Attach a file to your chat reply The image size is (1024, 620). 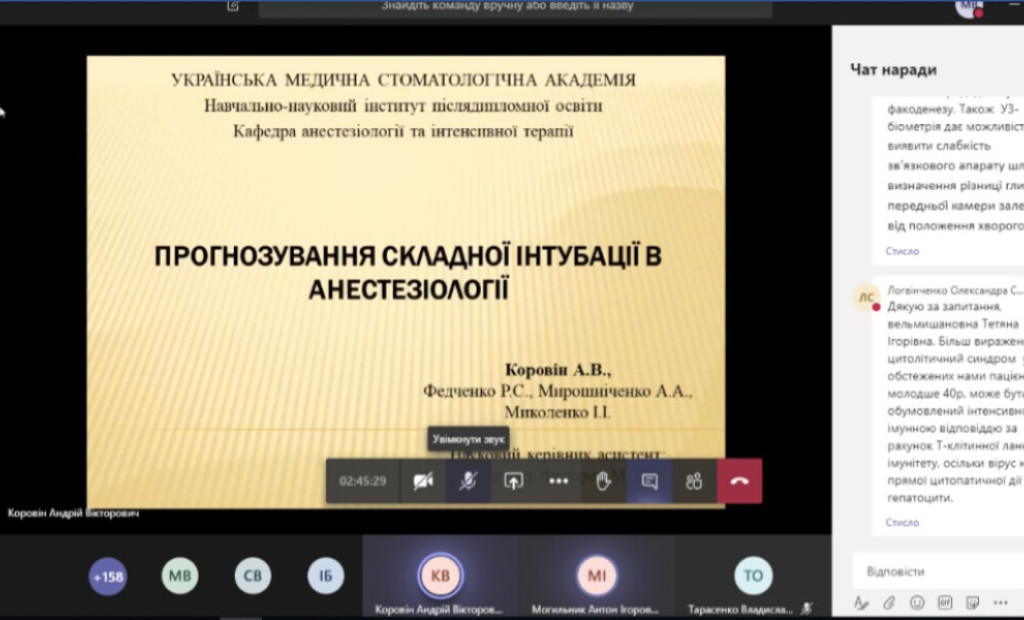(889, 604)
